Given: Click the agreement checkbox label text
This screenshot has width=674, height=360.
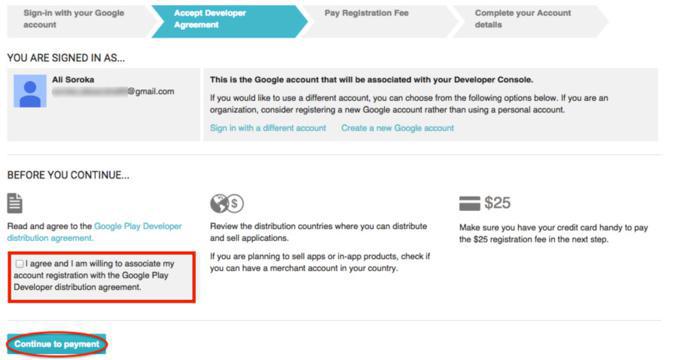Looking at the screenshot, I should [94, 275].
